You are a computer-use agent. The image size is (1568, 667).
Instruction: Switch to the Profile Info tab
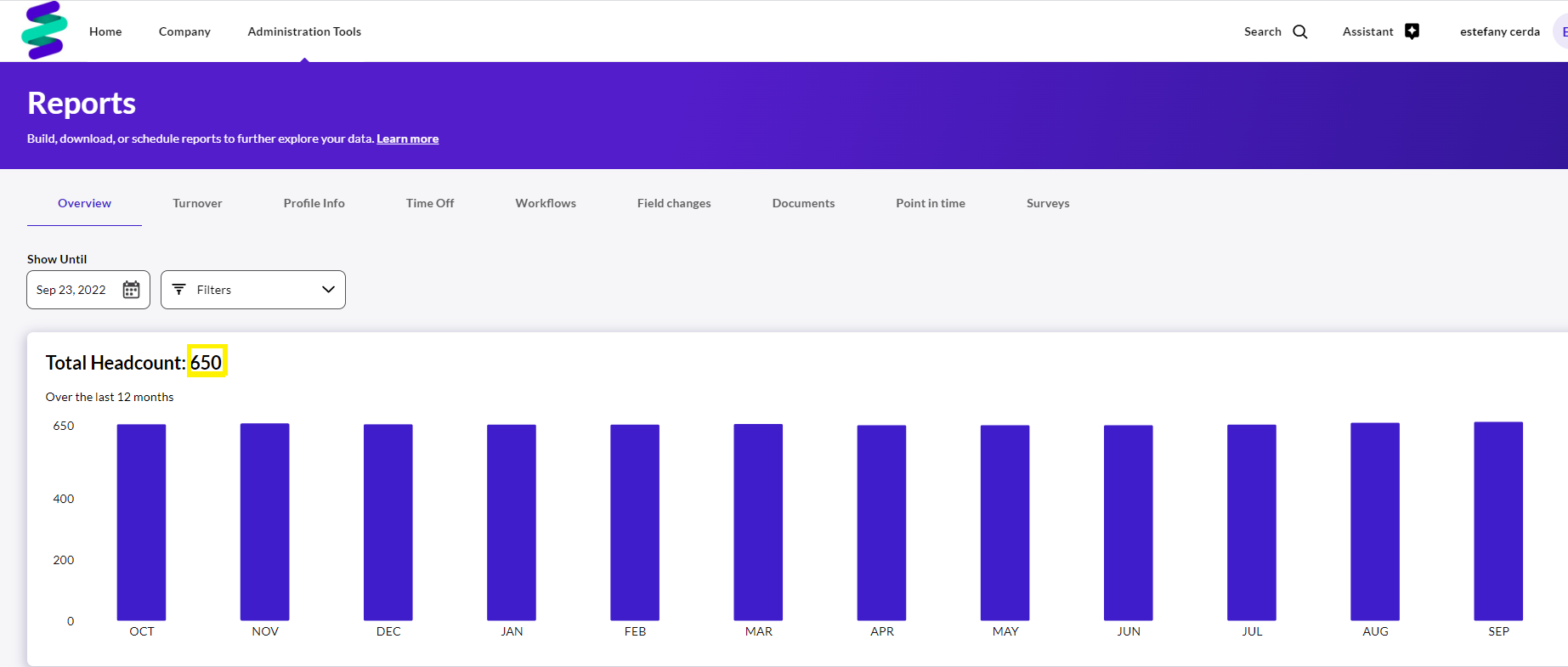(314, 203)
